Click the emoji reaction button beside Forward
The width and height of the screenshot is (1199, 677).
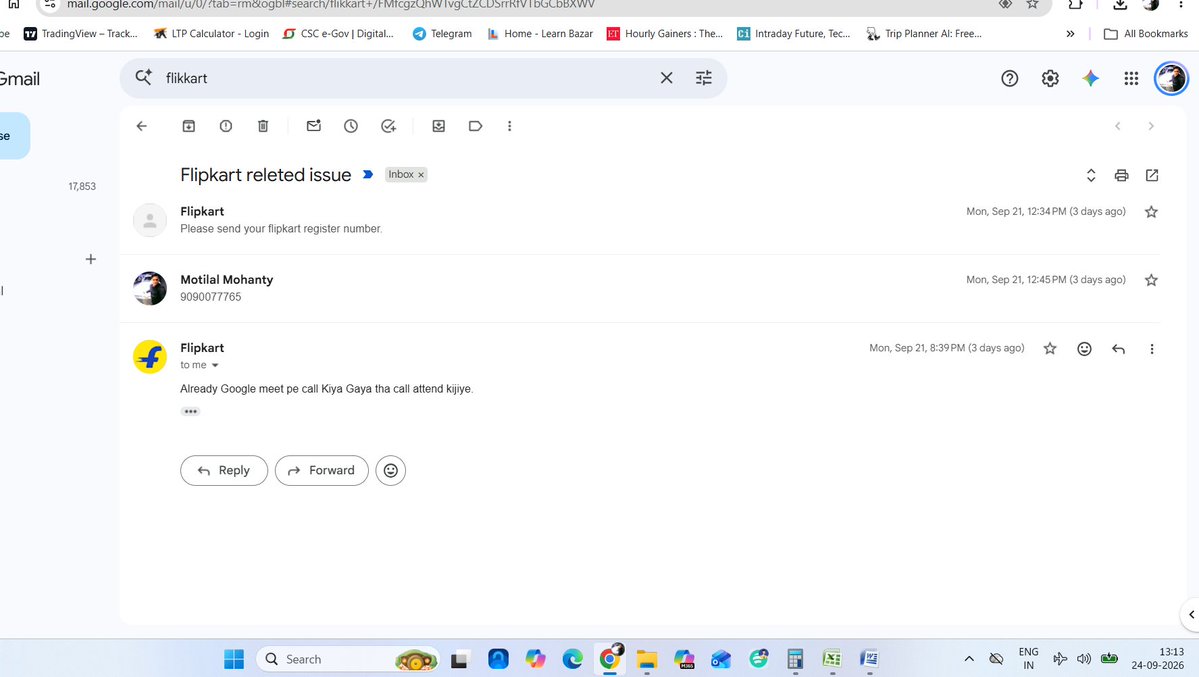click(391, 470)
